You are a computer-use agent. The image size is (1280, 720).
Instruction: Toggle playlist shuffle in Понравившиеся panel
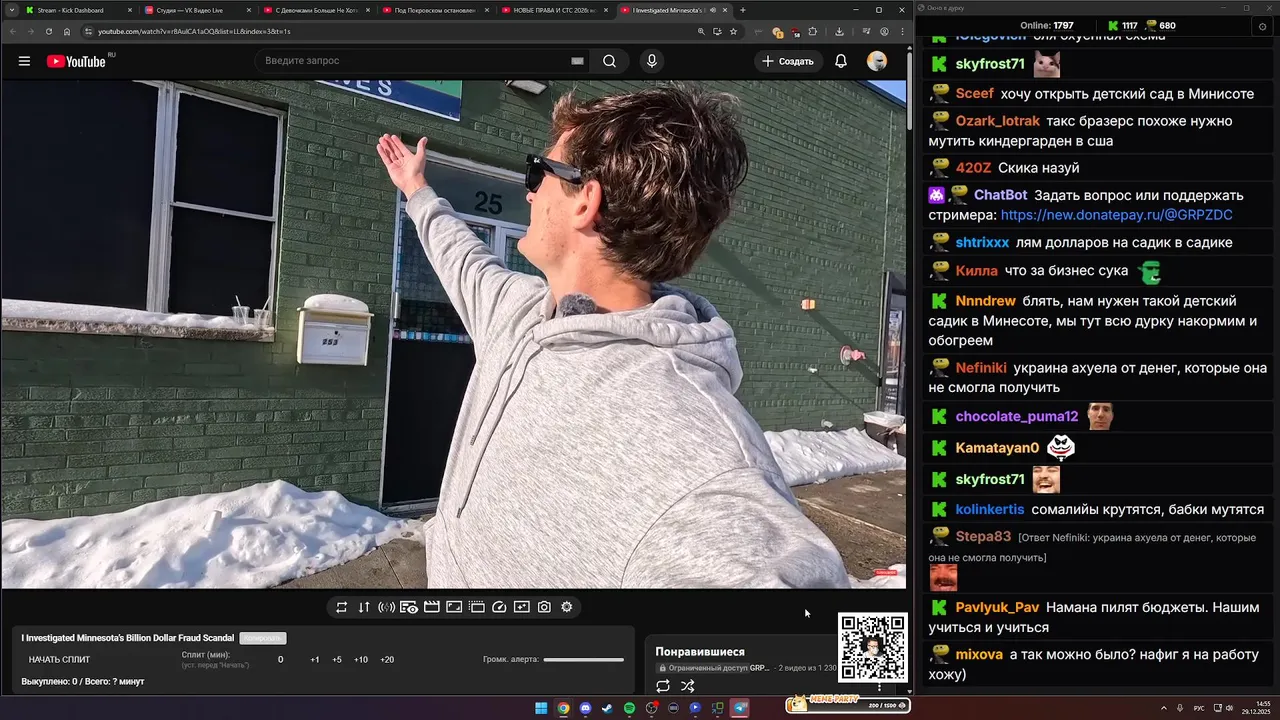688,686
